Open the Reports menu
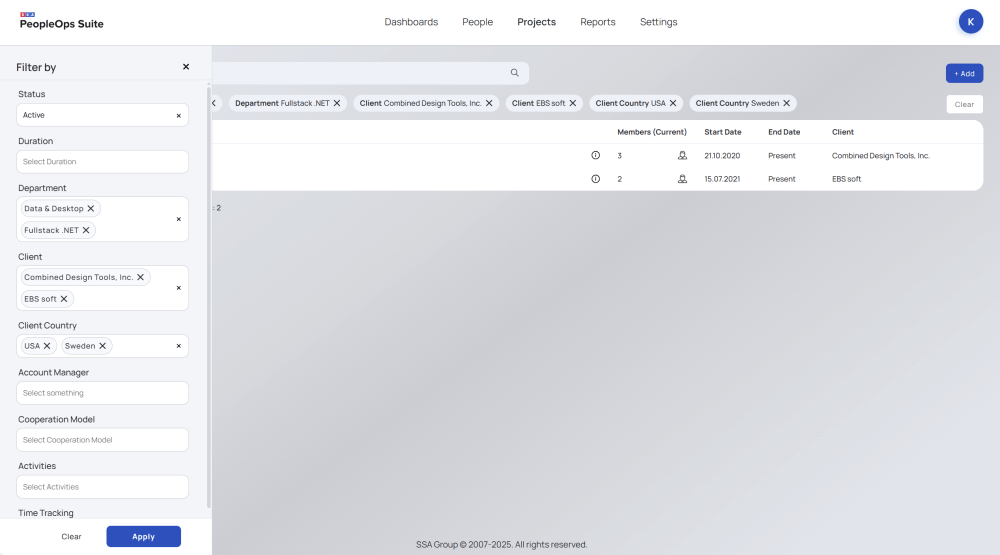This screenshot has height=555, width=1000. (x=598, y=22)
